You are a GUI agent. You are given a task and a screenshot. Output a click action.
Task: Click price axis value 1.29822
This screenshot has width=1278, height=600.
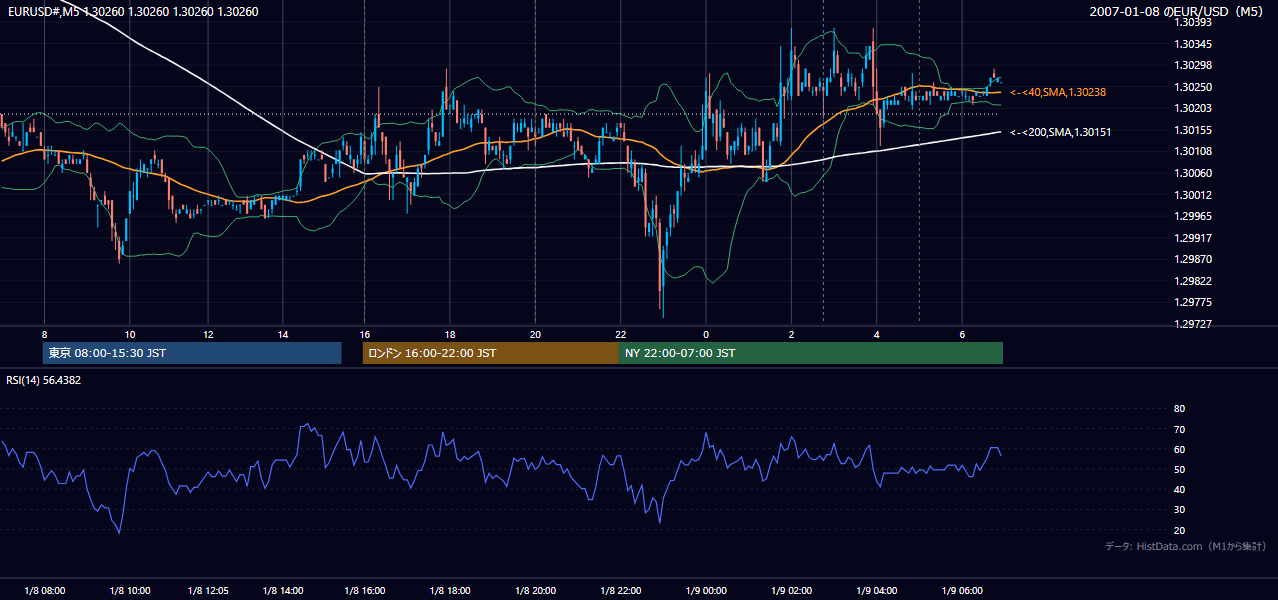[1192, 281]
